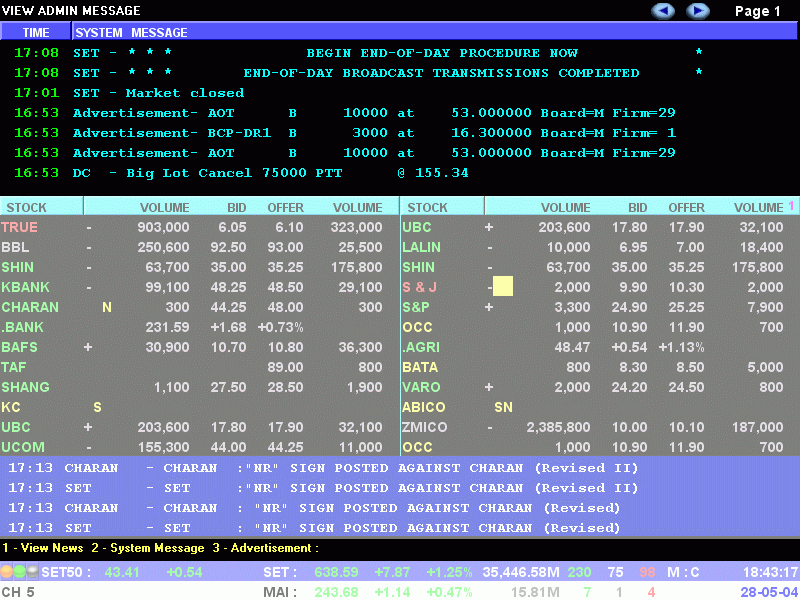The image size is (800, 600).
Task: Select the BCP-DR1 advertisement message
Action: [x=345, y=133]
